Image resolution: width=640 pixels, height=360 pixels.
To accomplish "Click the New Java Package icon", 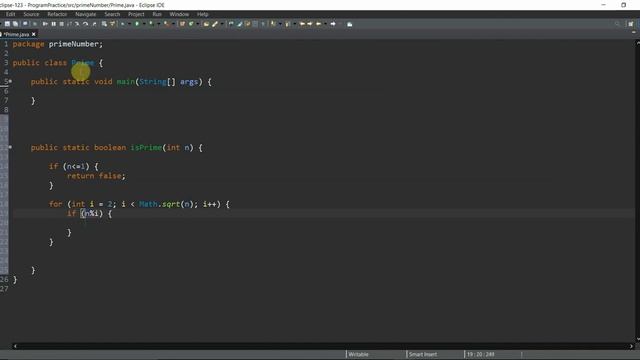I will 182,24.
